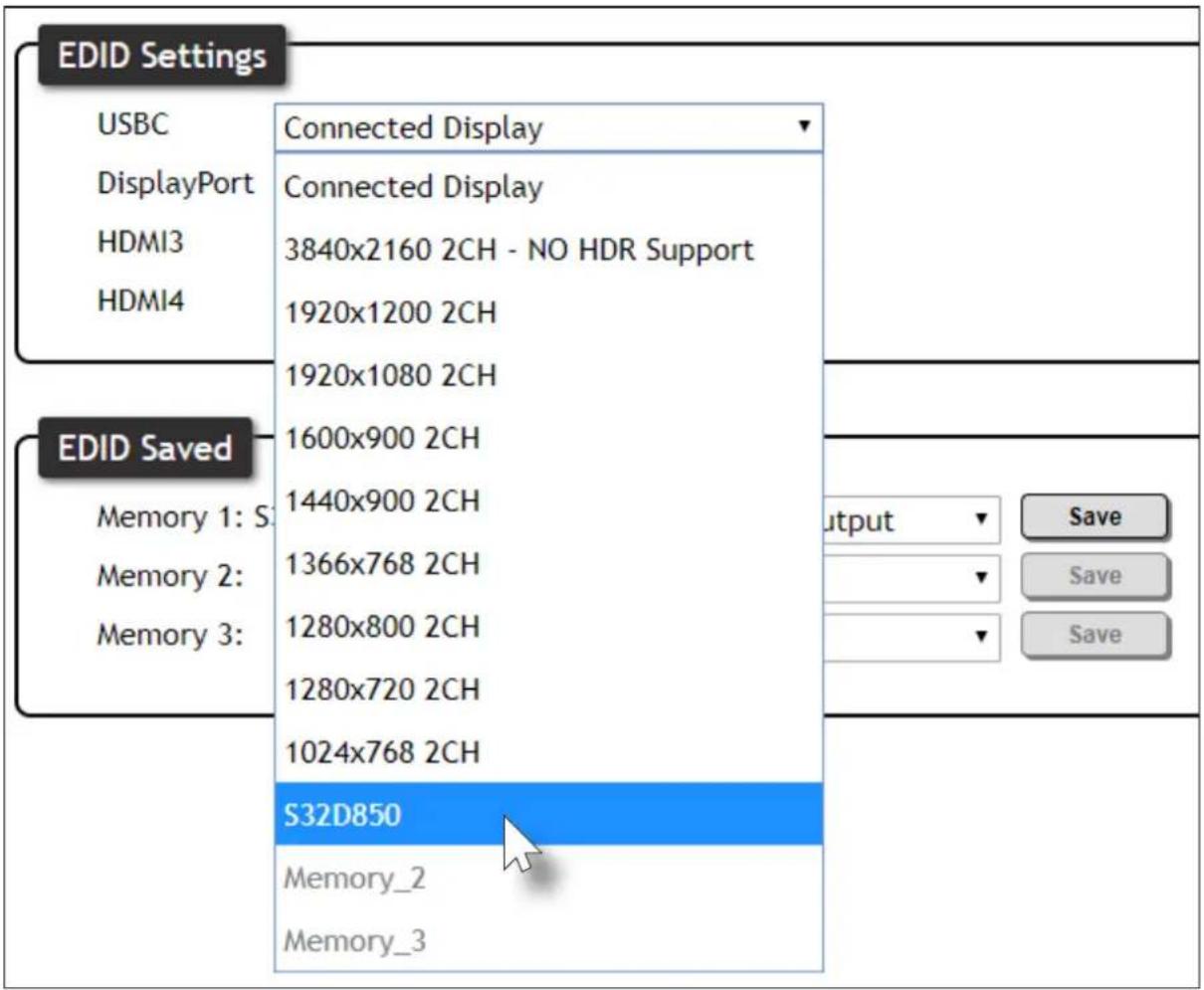The image size is (1204, 990).
Task: Click the USBC label
Action: click(x=132, y=125)
